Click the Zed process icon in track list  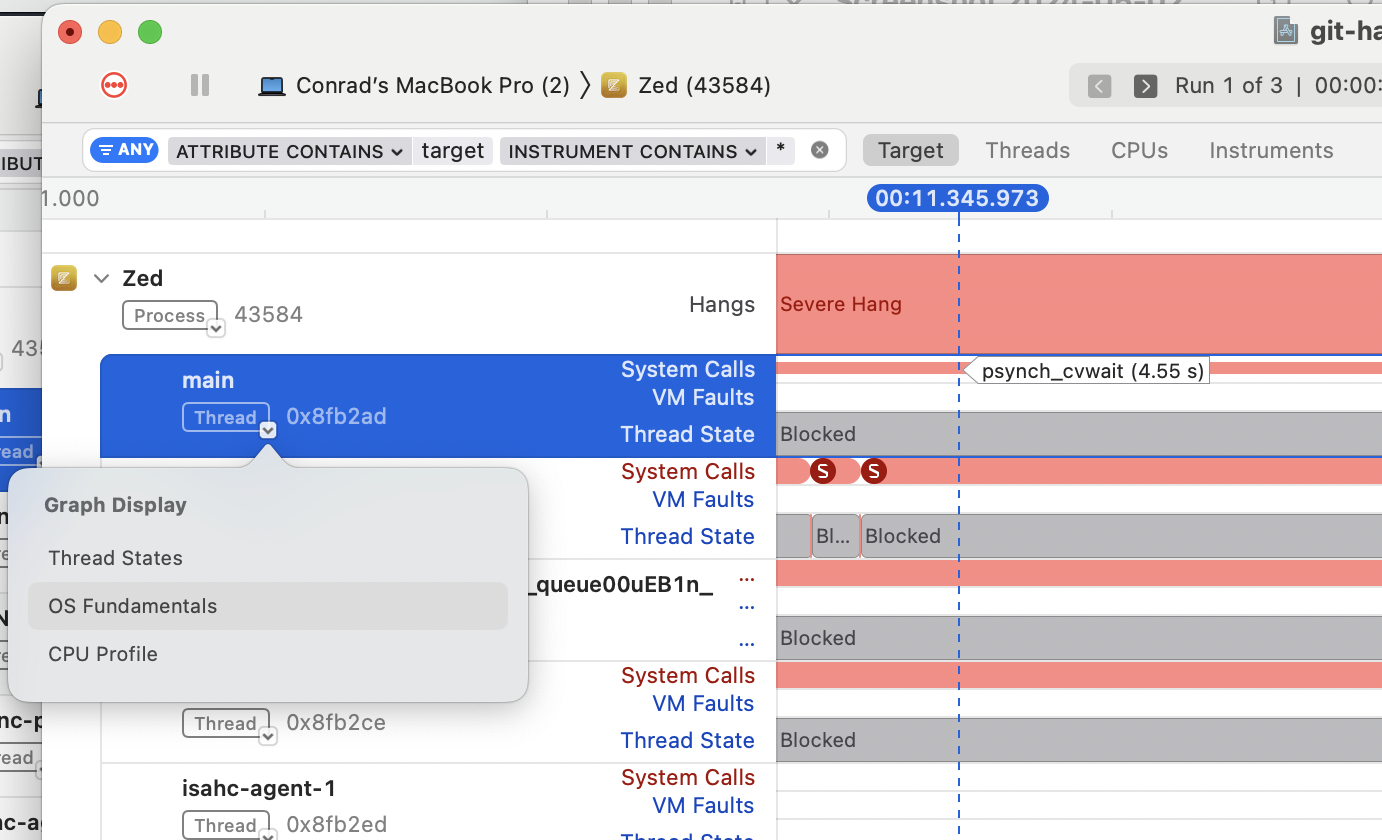(64, 278)
